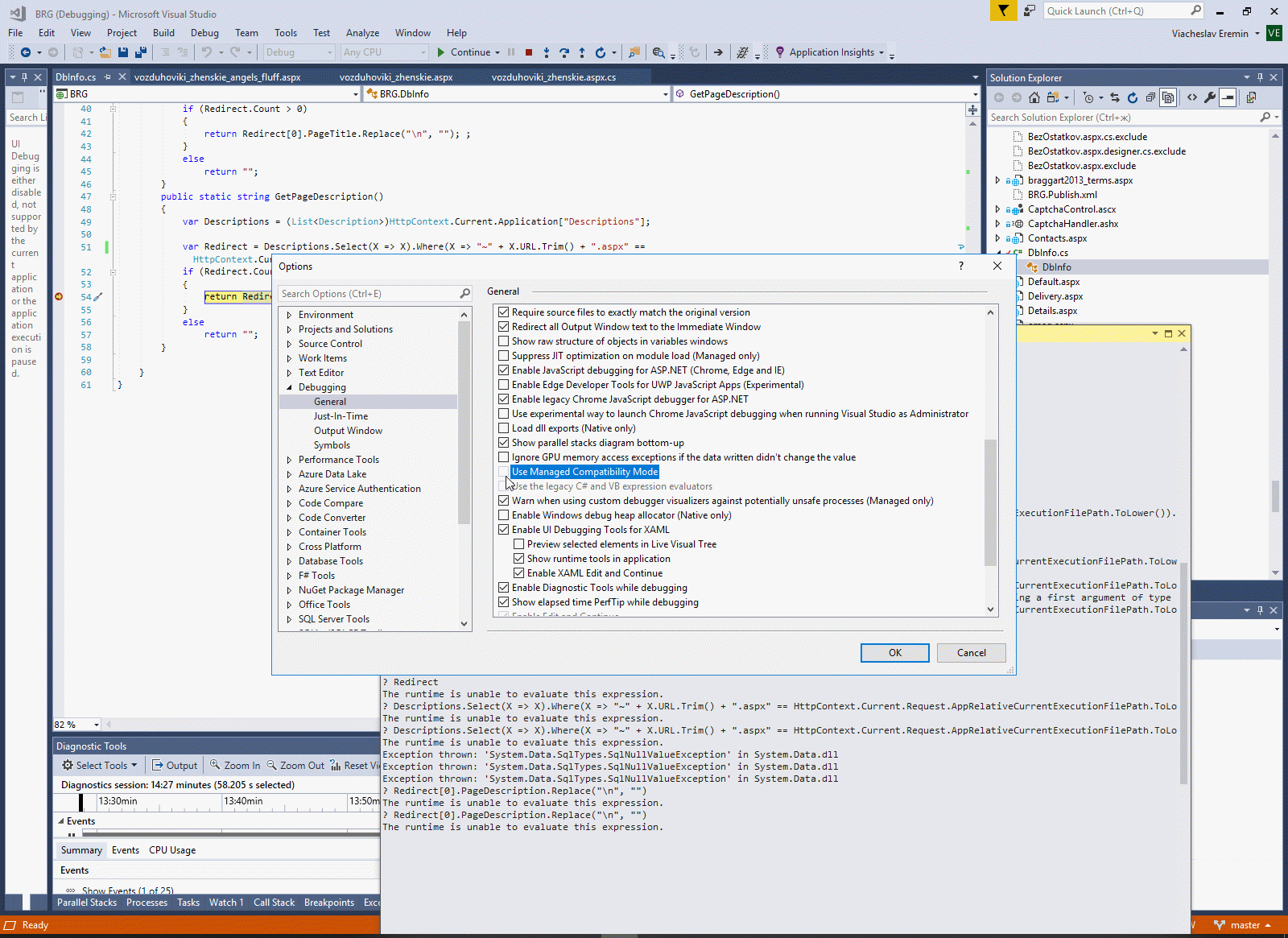Image resolution: width=1288 pixels, height=938 pixels.
Task: Click the View Code icon in Solution Explorer
Action: (x=1192, y=97)
